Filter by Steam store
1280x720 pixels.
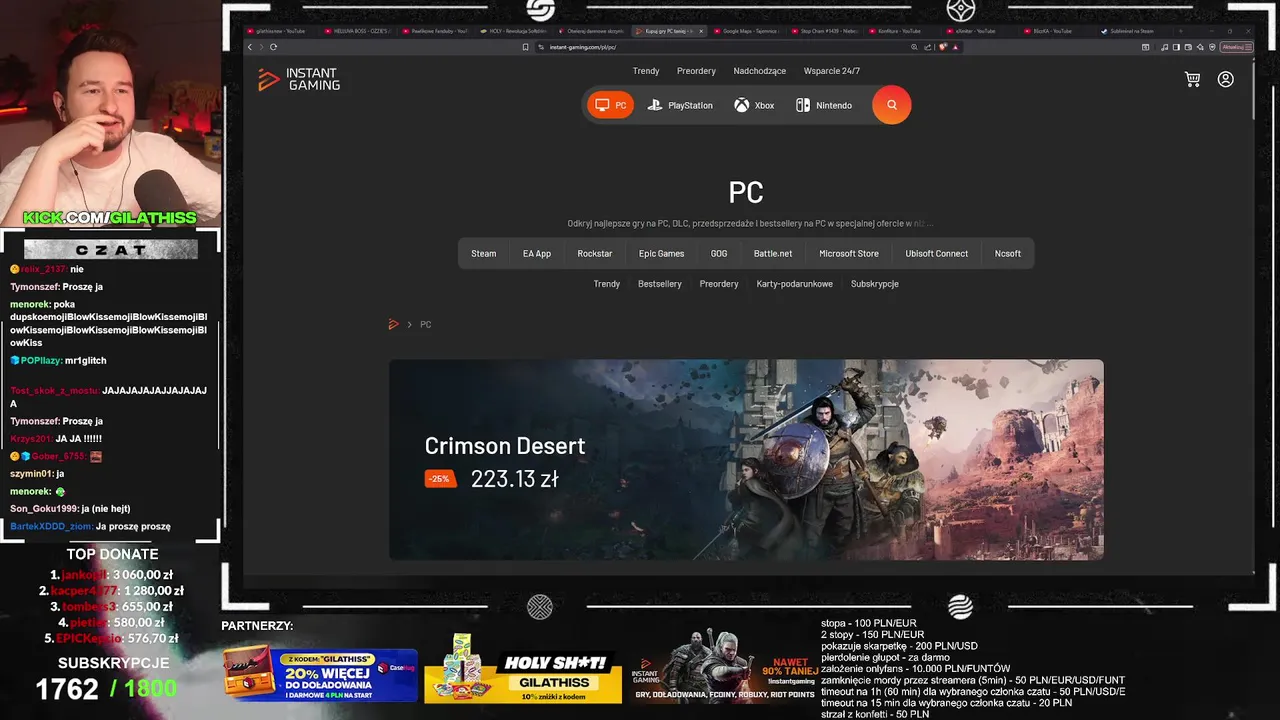pos(484,254)
